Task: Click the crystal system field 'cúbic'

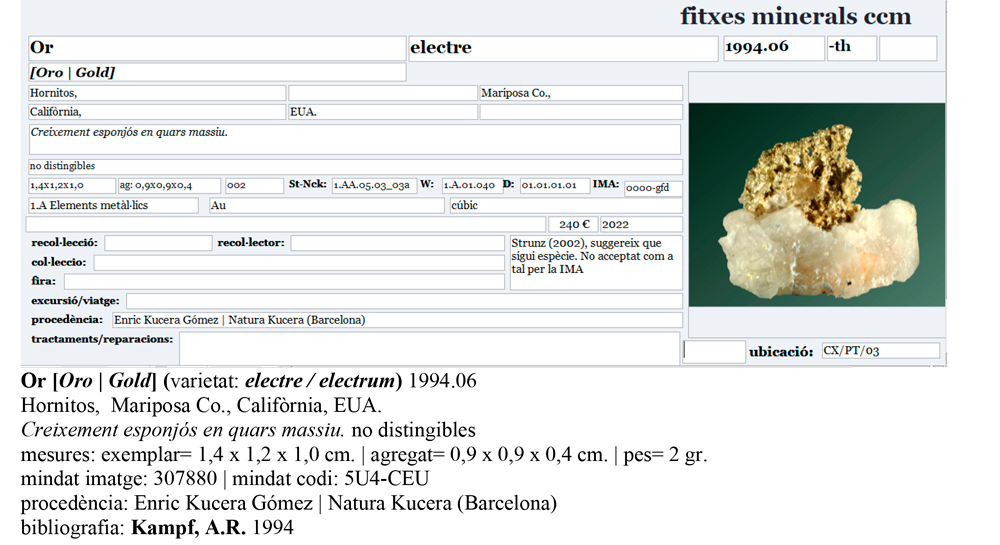Action: 565,206
